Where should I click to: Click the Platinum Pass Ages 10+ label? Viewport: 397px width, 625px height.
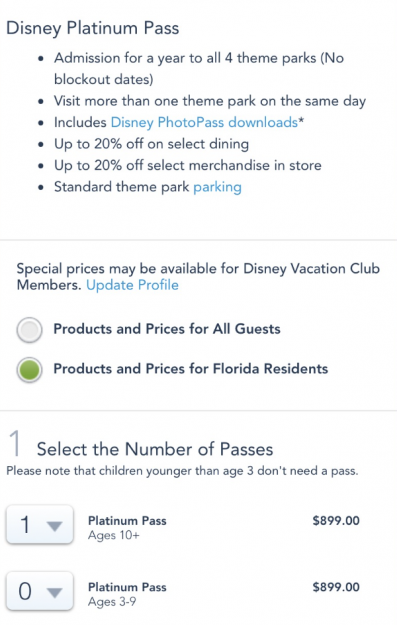pyautogui.click(x=127, y=528)
